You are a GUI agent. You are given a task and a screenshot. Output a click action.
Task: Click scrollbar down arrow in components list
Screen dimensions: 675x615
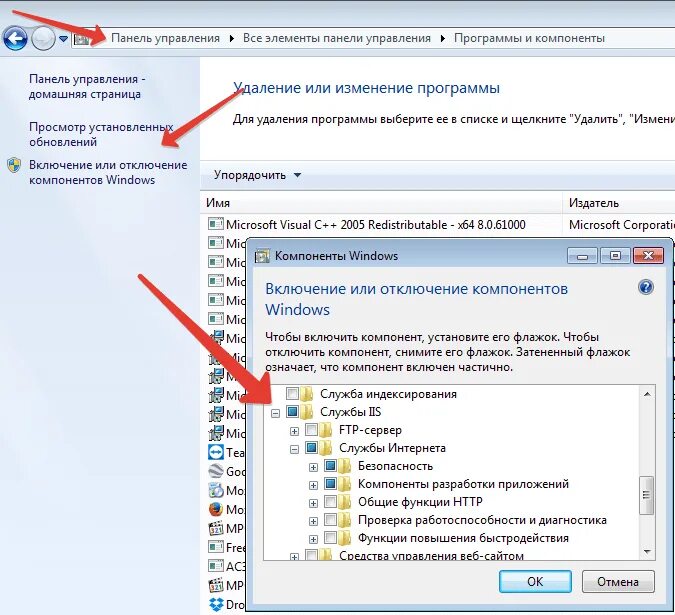[x=647, y=551]
